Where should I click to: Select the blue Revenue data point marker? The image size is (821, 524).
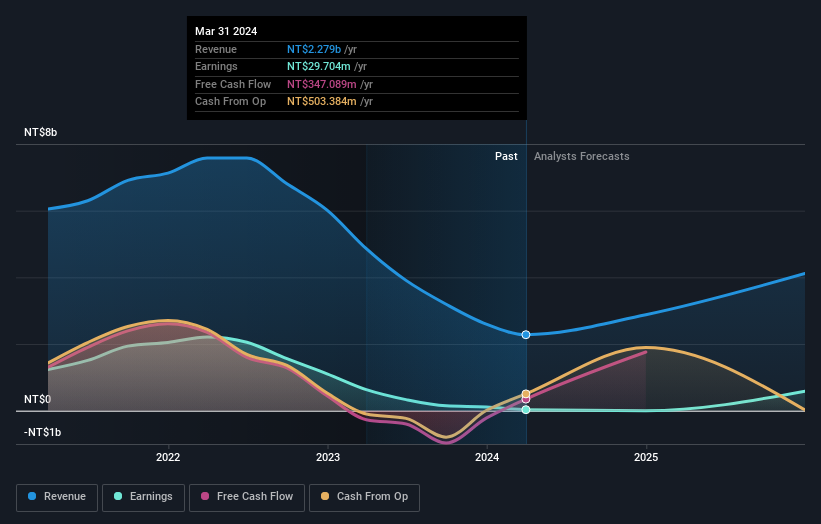tap(526, 335)
